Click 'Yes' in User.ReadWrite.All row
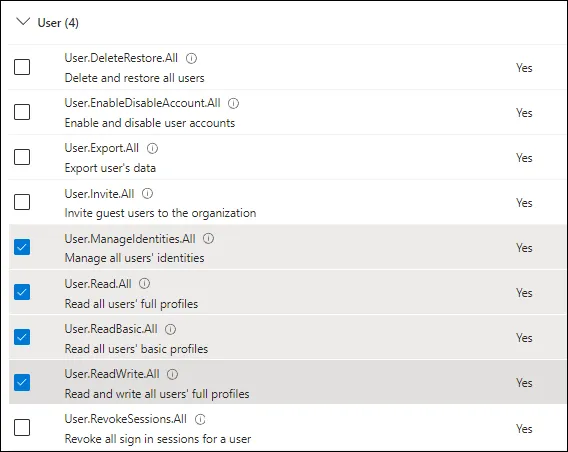The height and width of the screenshot is (452, 568). [524, 383]
